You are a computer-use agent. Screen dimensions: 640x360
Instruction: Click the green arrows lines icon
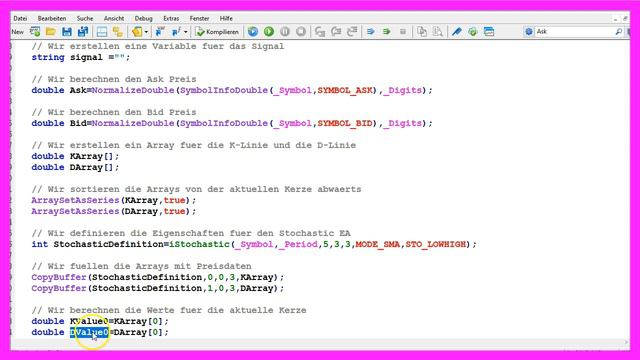tap(387, 31)
